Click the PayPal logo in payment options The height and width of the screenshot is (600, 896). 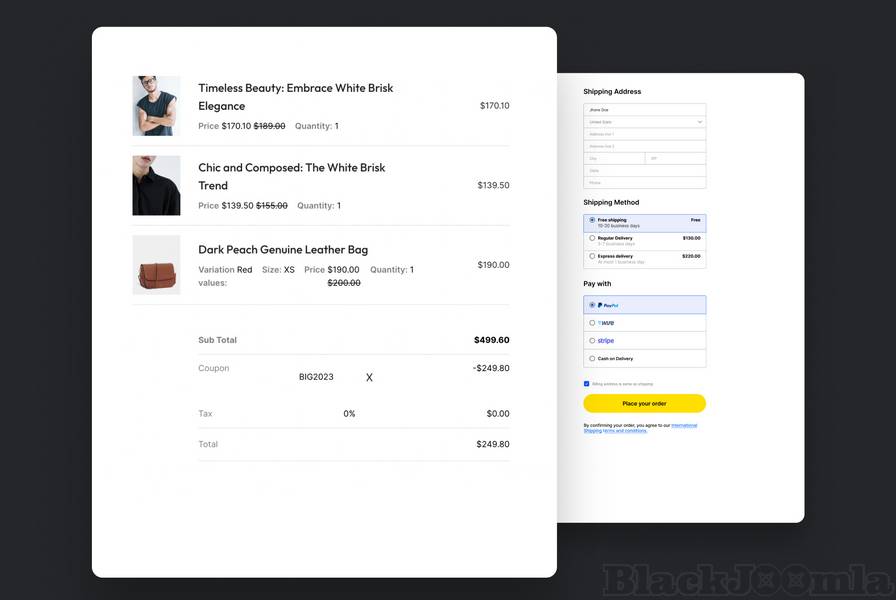(608, 305)
